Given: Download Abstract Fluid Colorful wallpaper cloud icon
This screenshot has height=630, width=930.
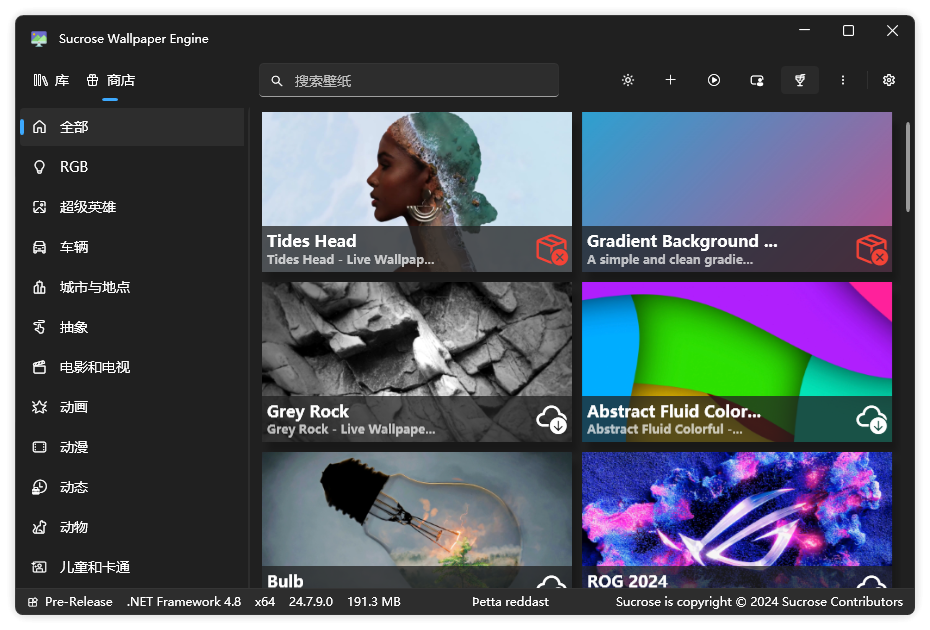Looking at the screenshot, I should (871, 419).
